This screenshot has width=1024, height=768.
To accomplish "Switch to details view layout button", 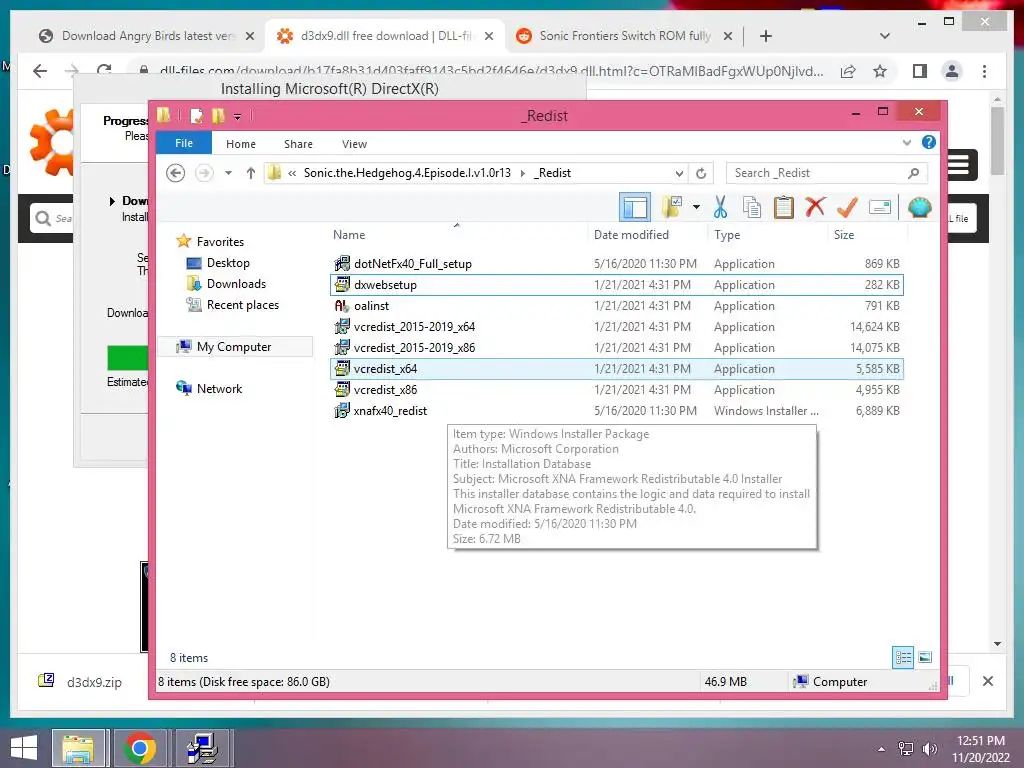I will pyautogui.click(x=903, y=657).
